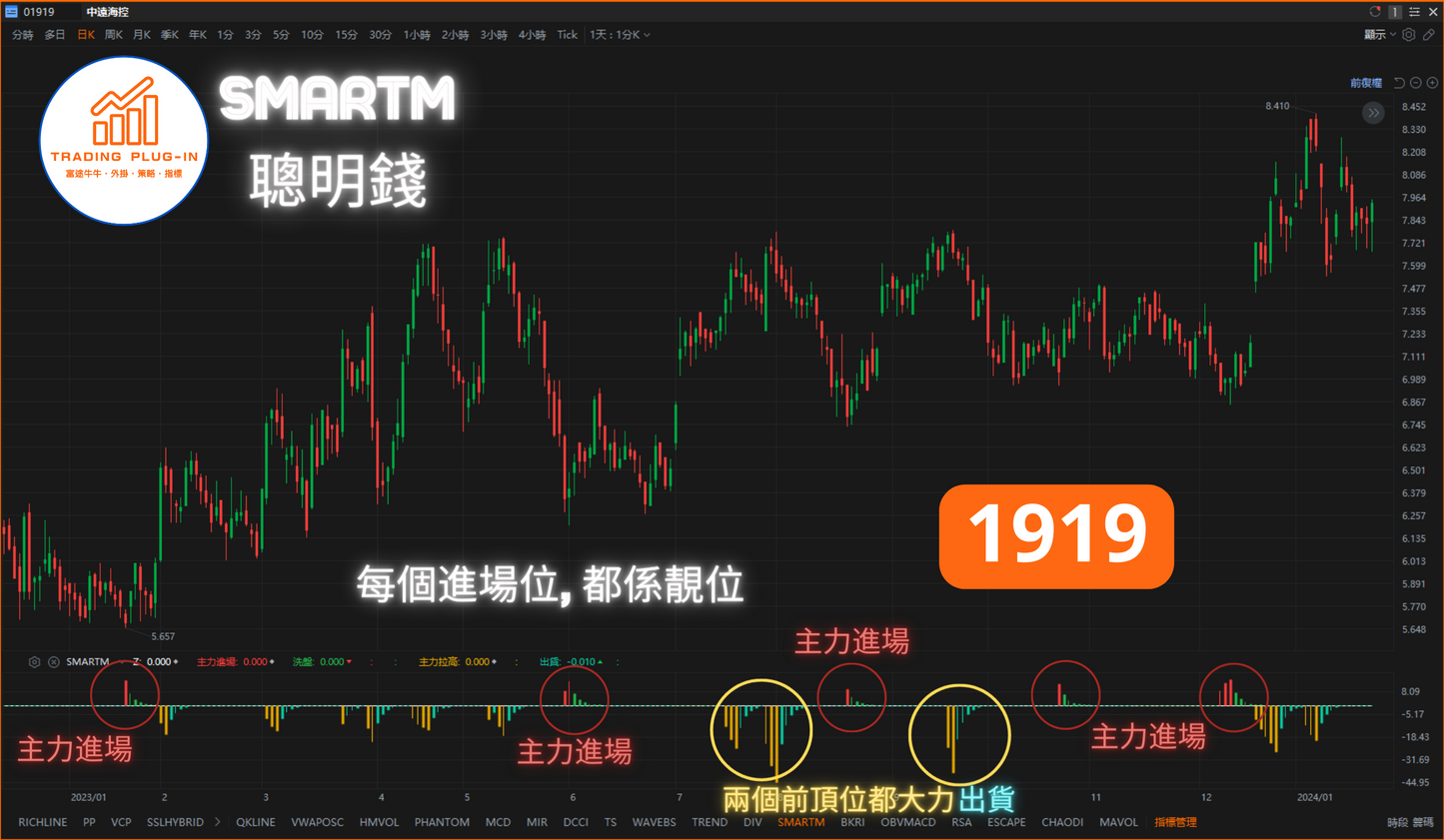
Task: Switch to 周K weekly chart tab
Action: tap(114, 35)
